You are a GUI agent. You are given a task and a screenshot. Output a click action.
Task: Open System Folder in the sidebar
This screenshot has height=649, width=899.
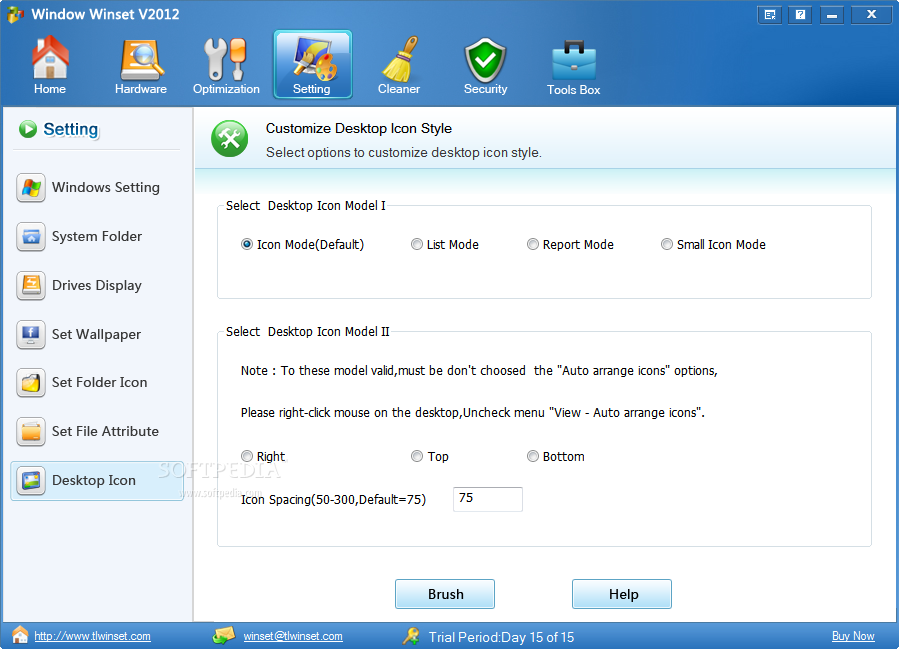pos(97,236)
